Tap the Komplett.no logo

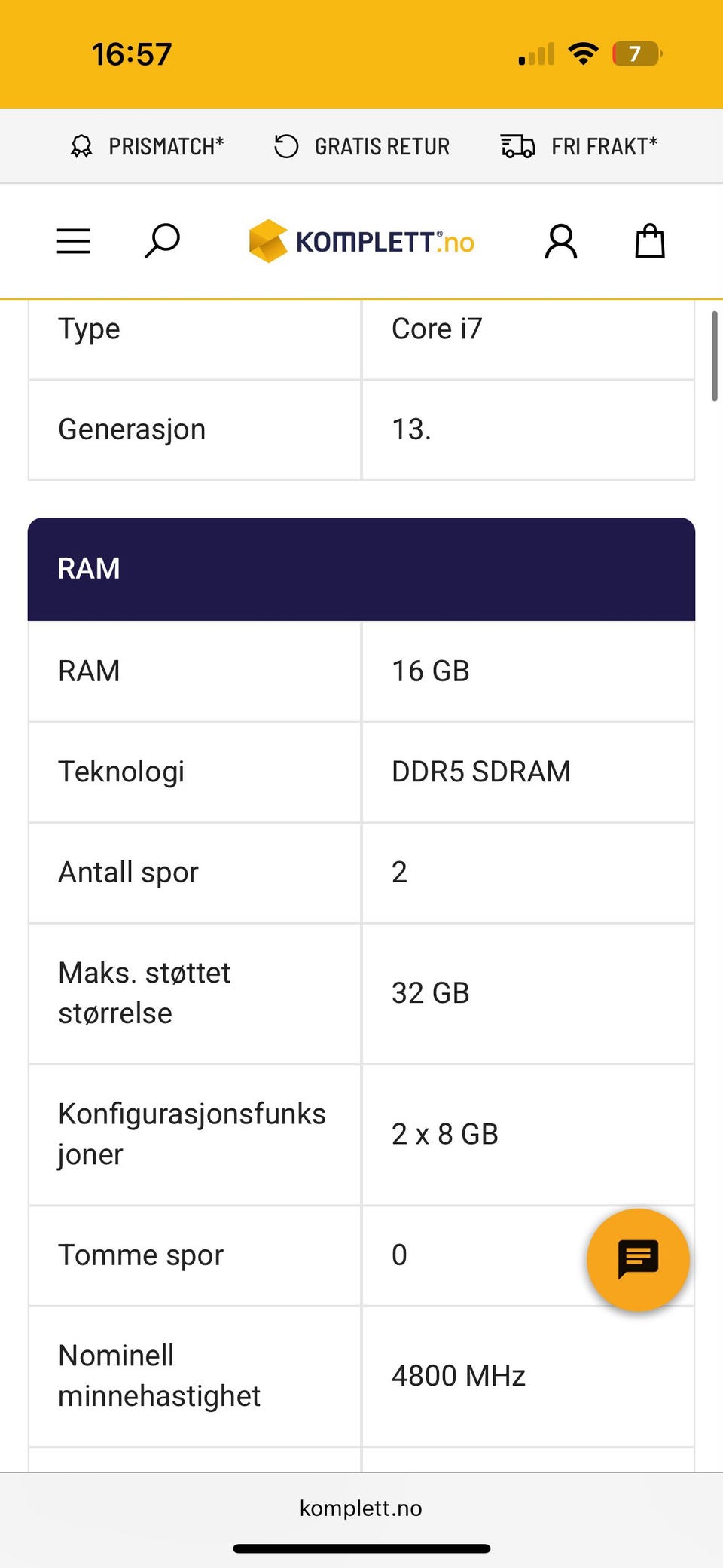pyautogui.click(x=361, y=242)
